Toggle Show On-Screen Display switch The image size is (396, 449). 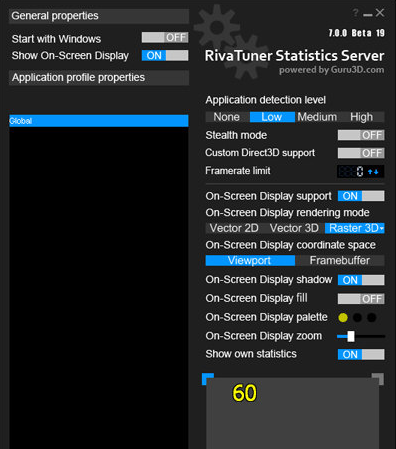point(165,55)
